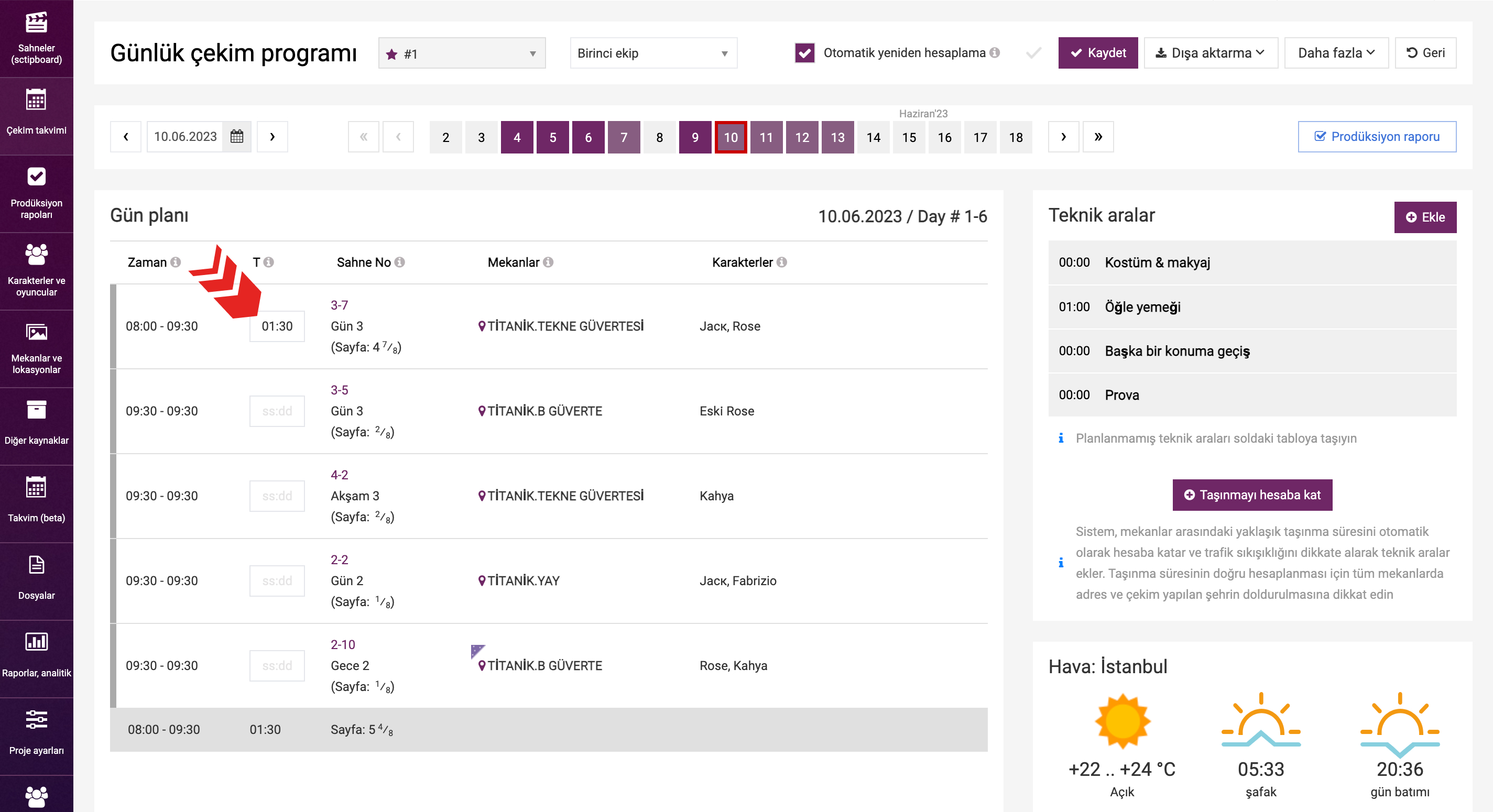Open scene 3-5 link
The height and width of the screenshot is (812, 1493).
click(x=339, y=390)
